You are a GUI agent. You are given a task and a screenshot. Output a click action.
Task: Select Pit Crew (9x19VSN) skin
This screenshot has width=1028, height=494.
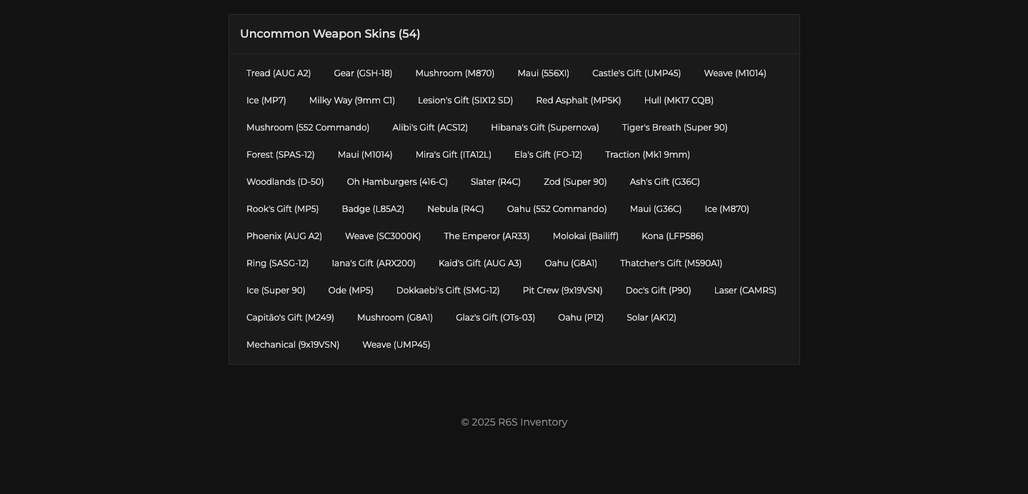click(x=563, y=291)
